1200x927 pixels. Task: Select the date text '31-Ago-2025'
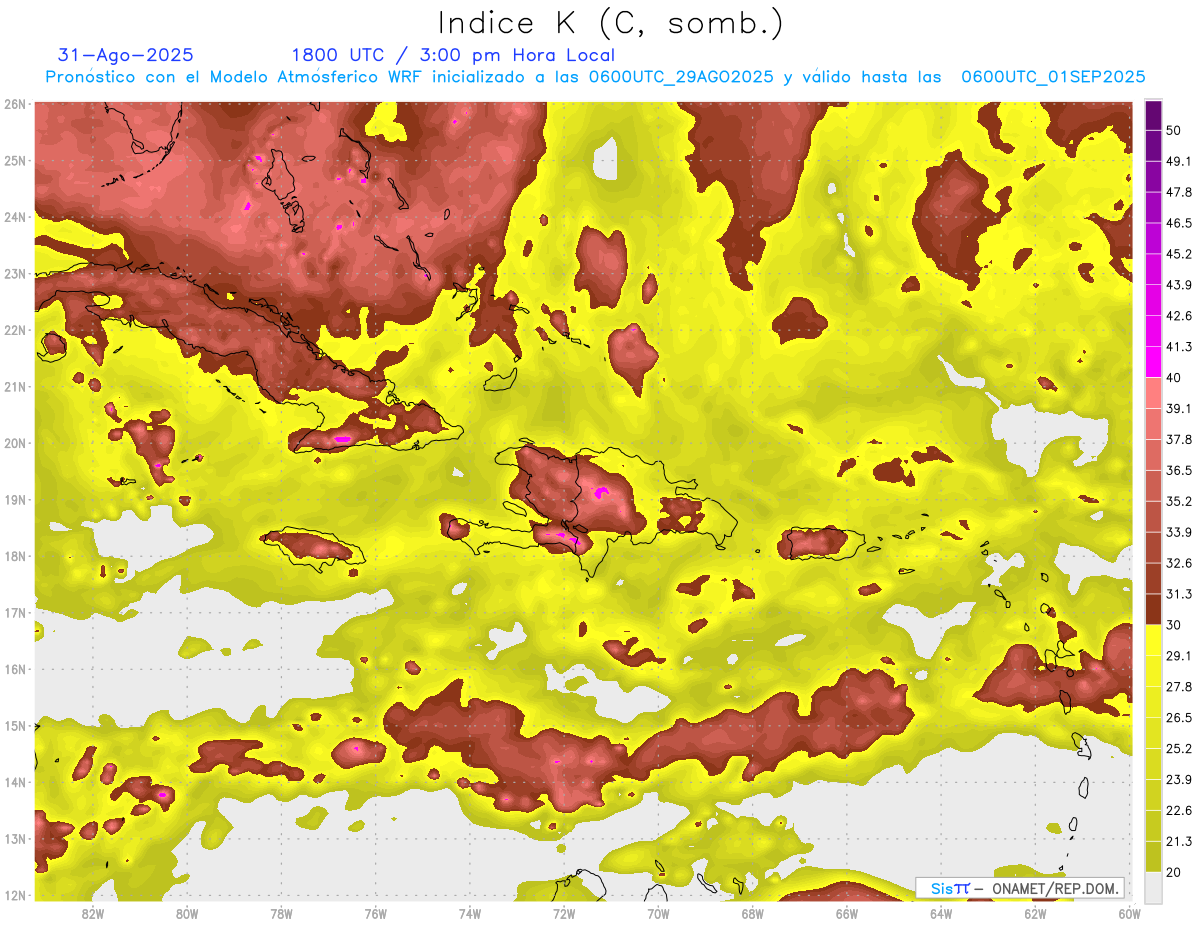[x=126, y=55]
